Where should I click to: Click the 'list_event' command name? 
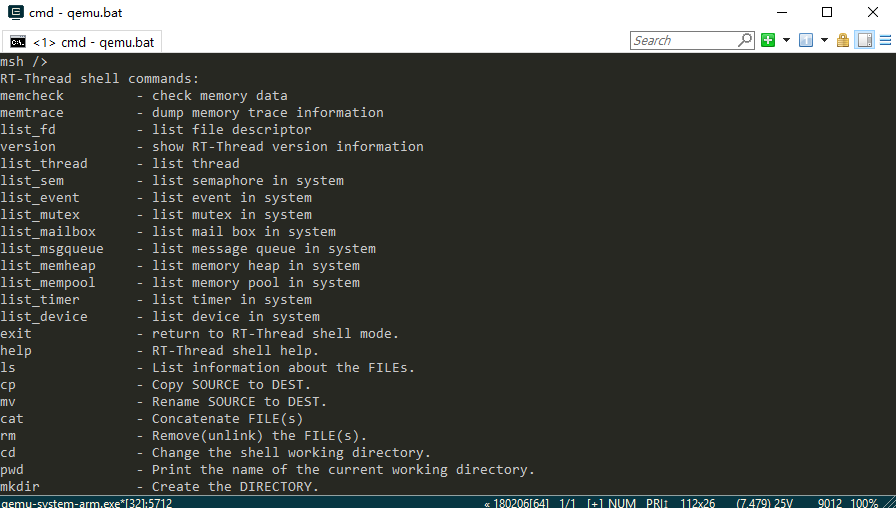(40, 198)
